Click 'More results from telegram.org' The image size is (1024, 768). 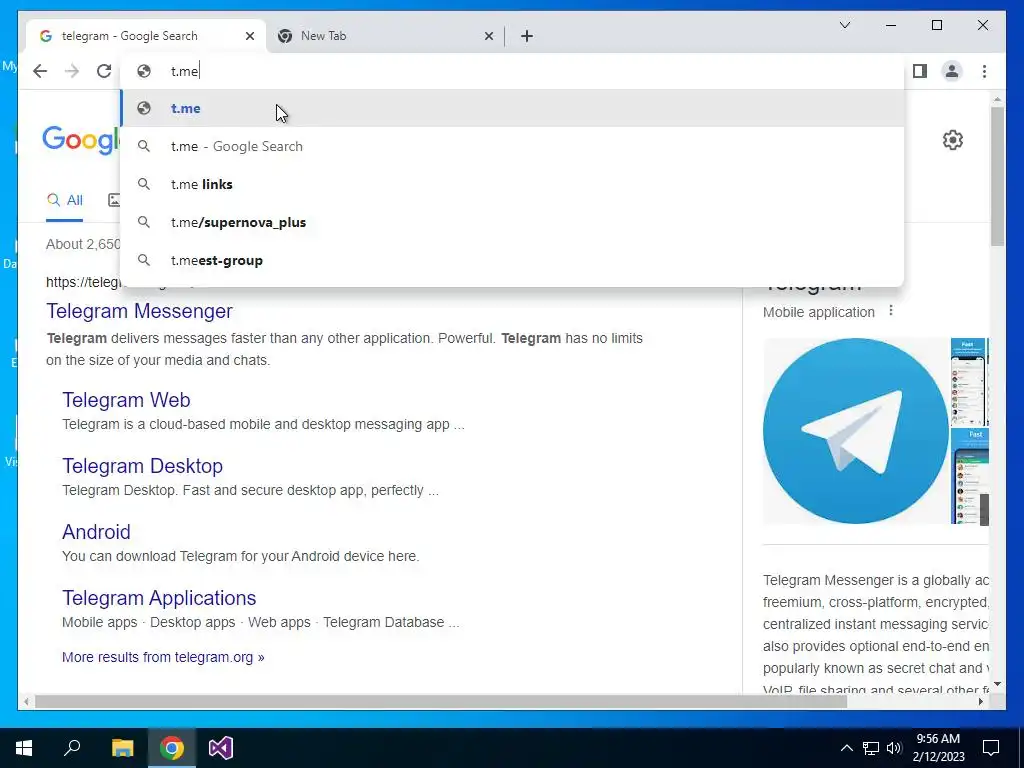point(163,657)
